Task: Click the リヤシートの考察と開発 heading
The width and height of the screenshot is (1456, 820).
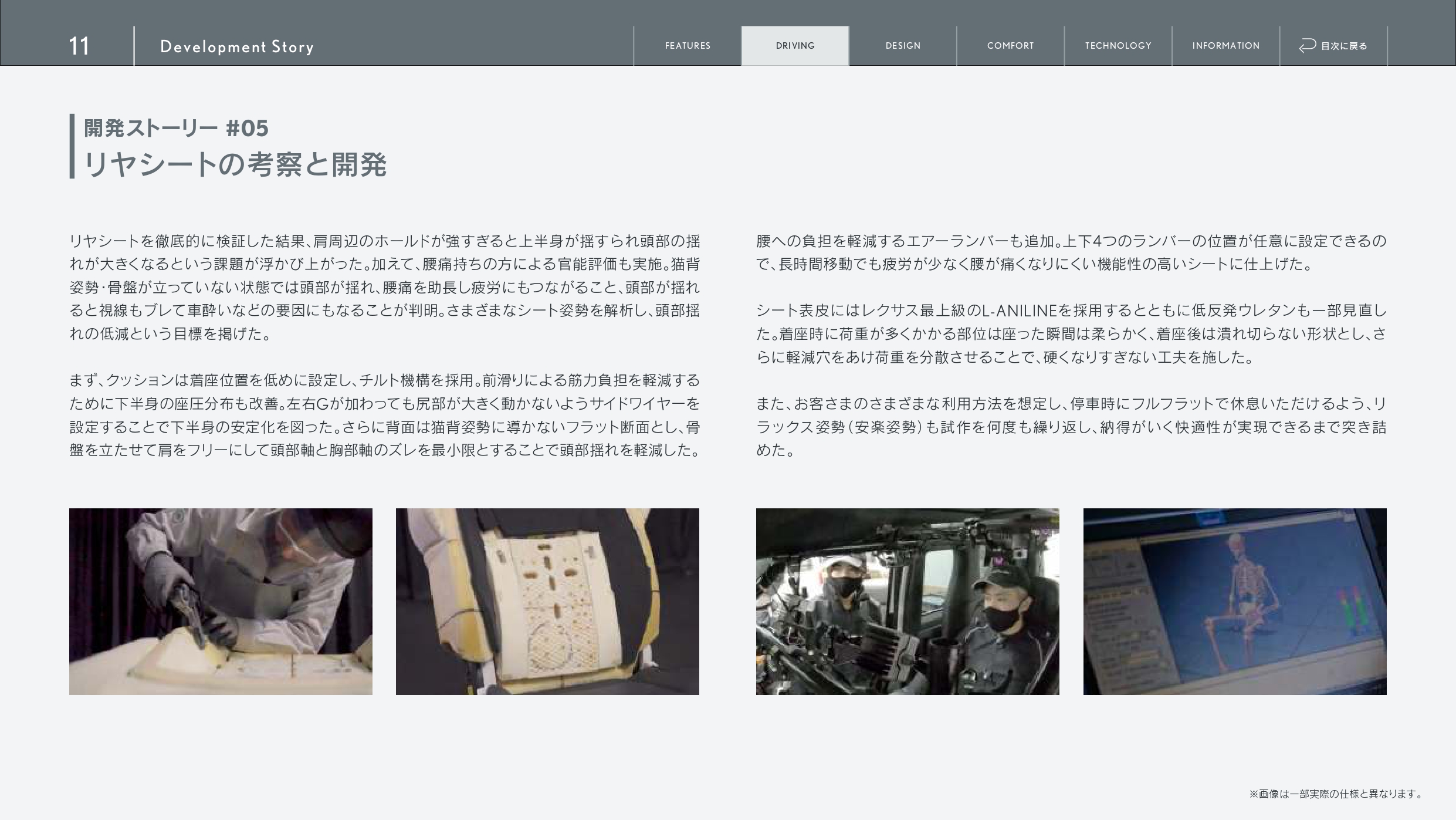Action: tap(235, 164)
